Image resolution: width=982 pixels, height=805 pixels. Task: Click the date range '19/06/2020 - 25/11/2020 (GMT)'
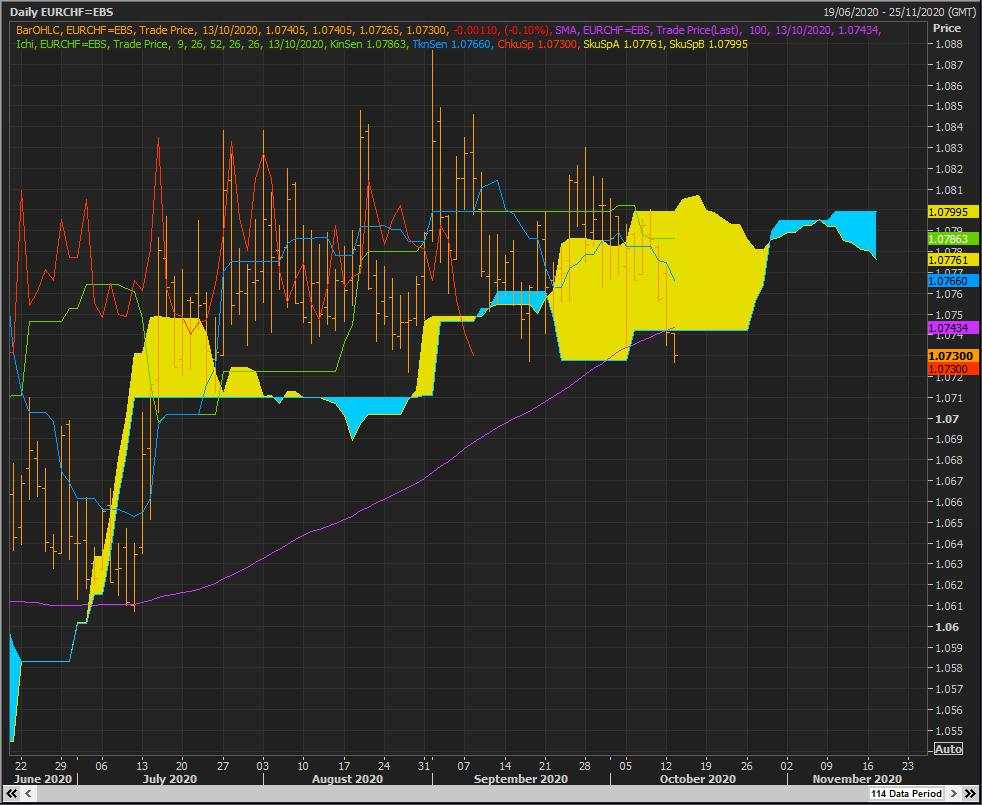tap(901, 12)
